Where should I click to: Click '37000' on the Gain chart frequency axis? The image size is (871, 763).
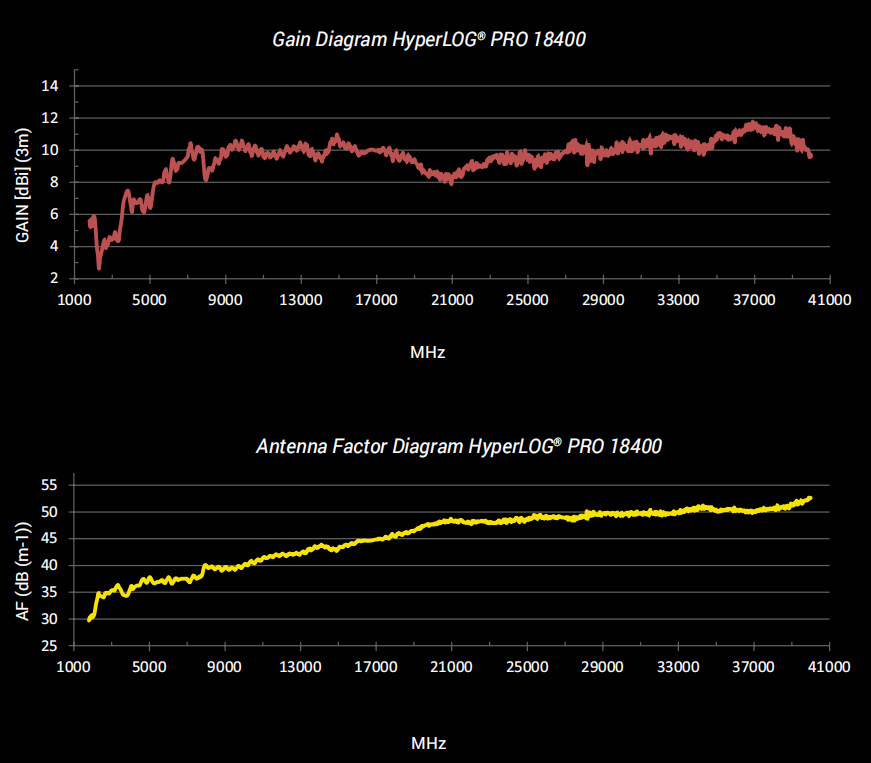coord(754,300)
